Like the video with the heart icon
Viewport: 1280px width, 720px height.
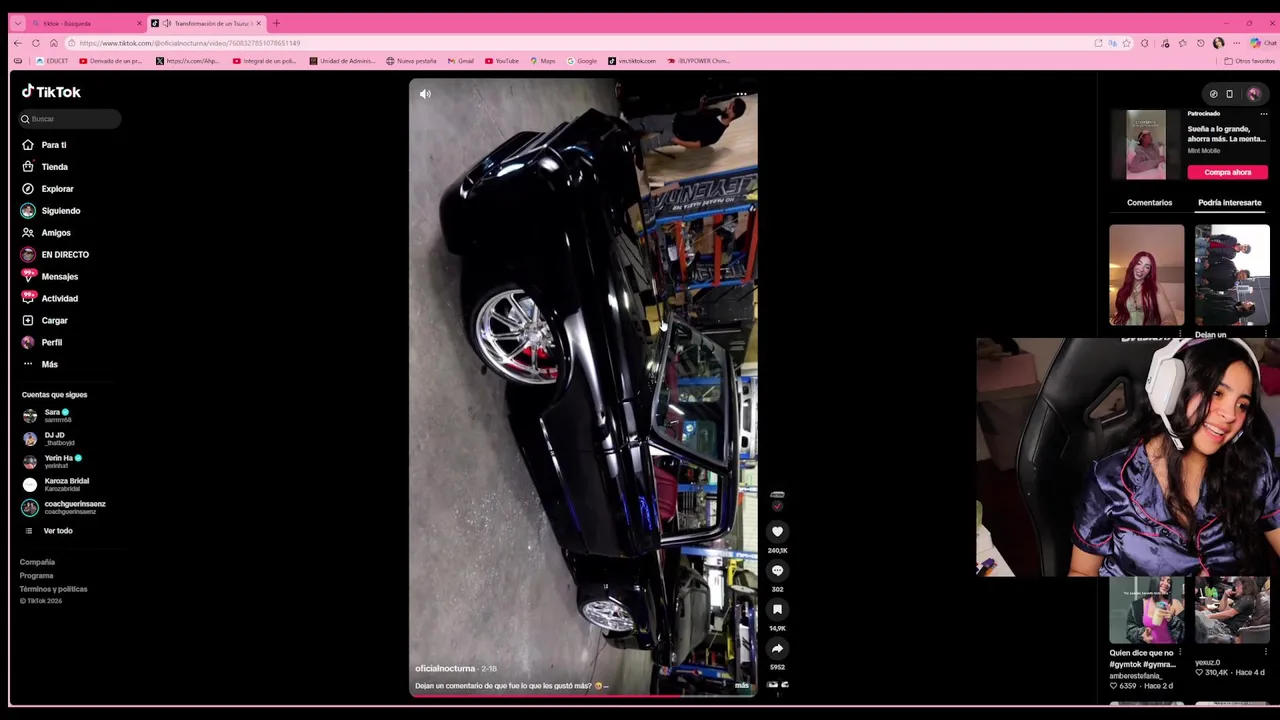pyautogui.click(x=777, y=532)
